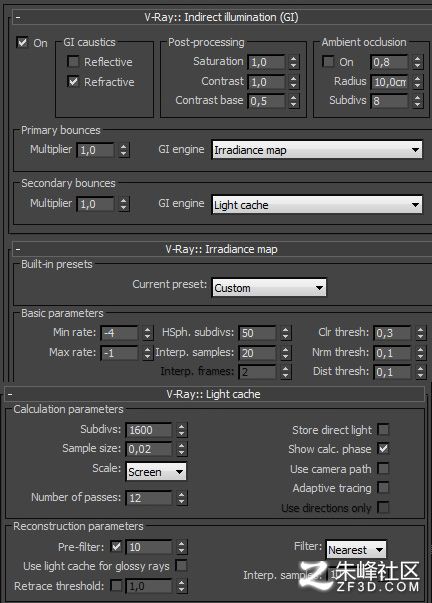Click Clr thresh value field

[x=392, y=333]
